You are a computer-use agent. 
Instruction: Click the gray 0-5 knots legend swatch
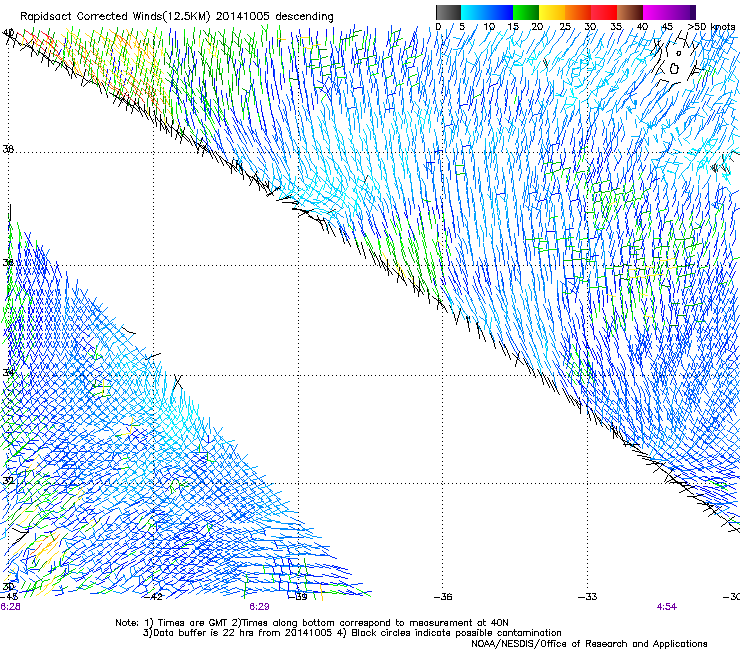point(448,12)
